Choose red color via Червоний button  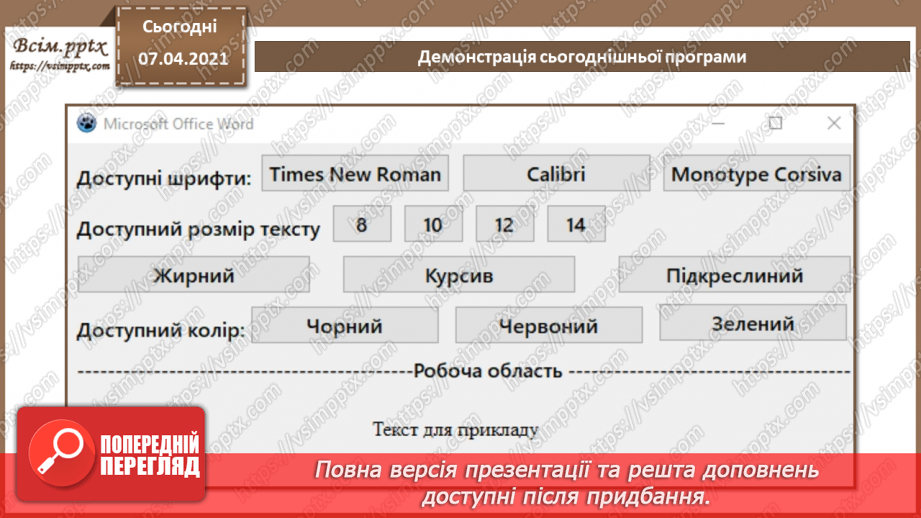pyautogui.click(x=549, y=325)
